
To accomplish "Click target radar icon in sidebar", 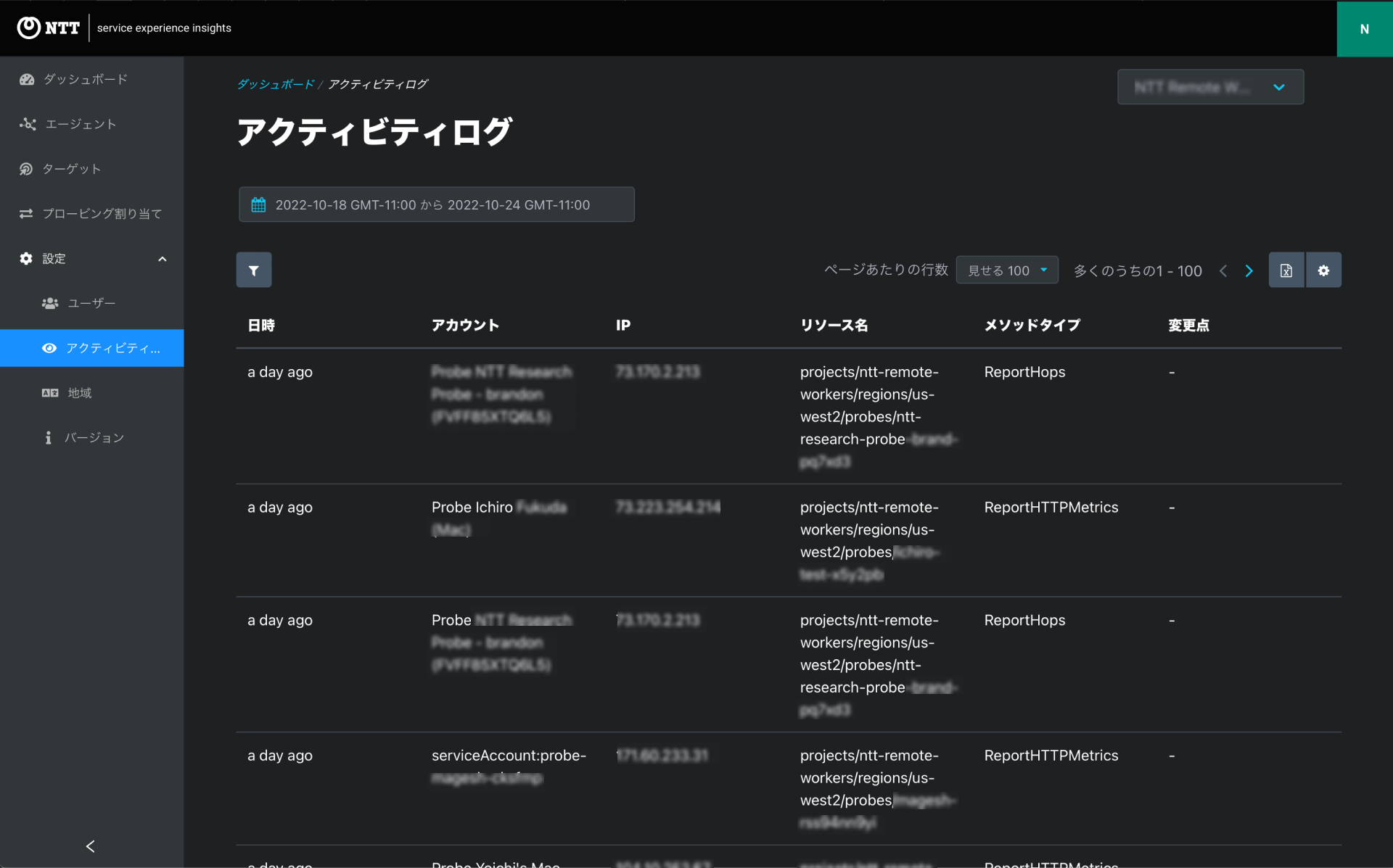I will 26,169.
